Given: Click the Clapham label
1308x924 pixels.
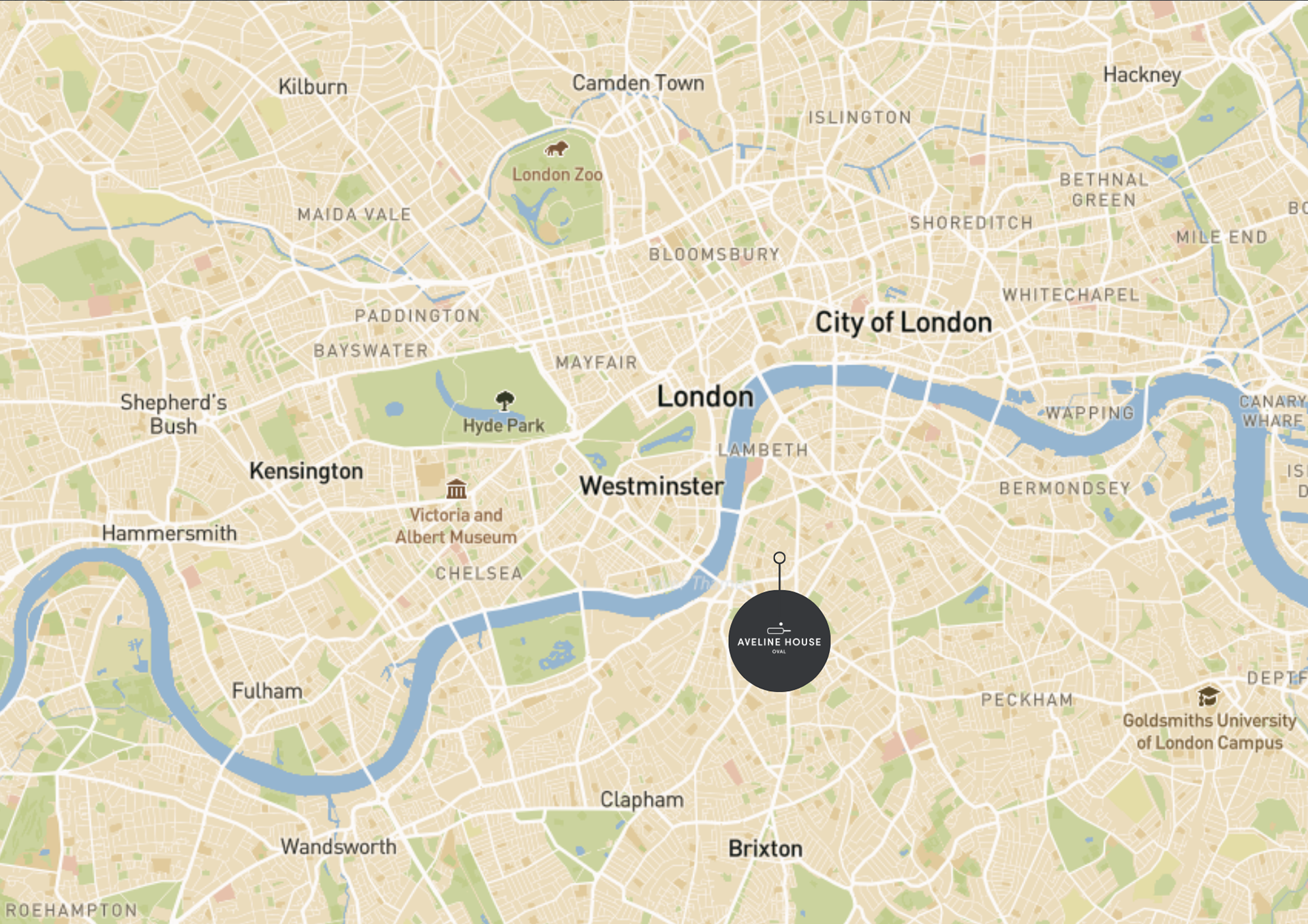Looking at the screenshot, I should pos(642,799).
